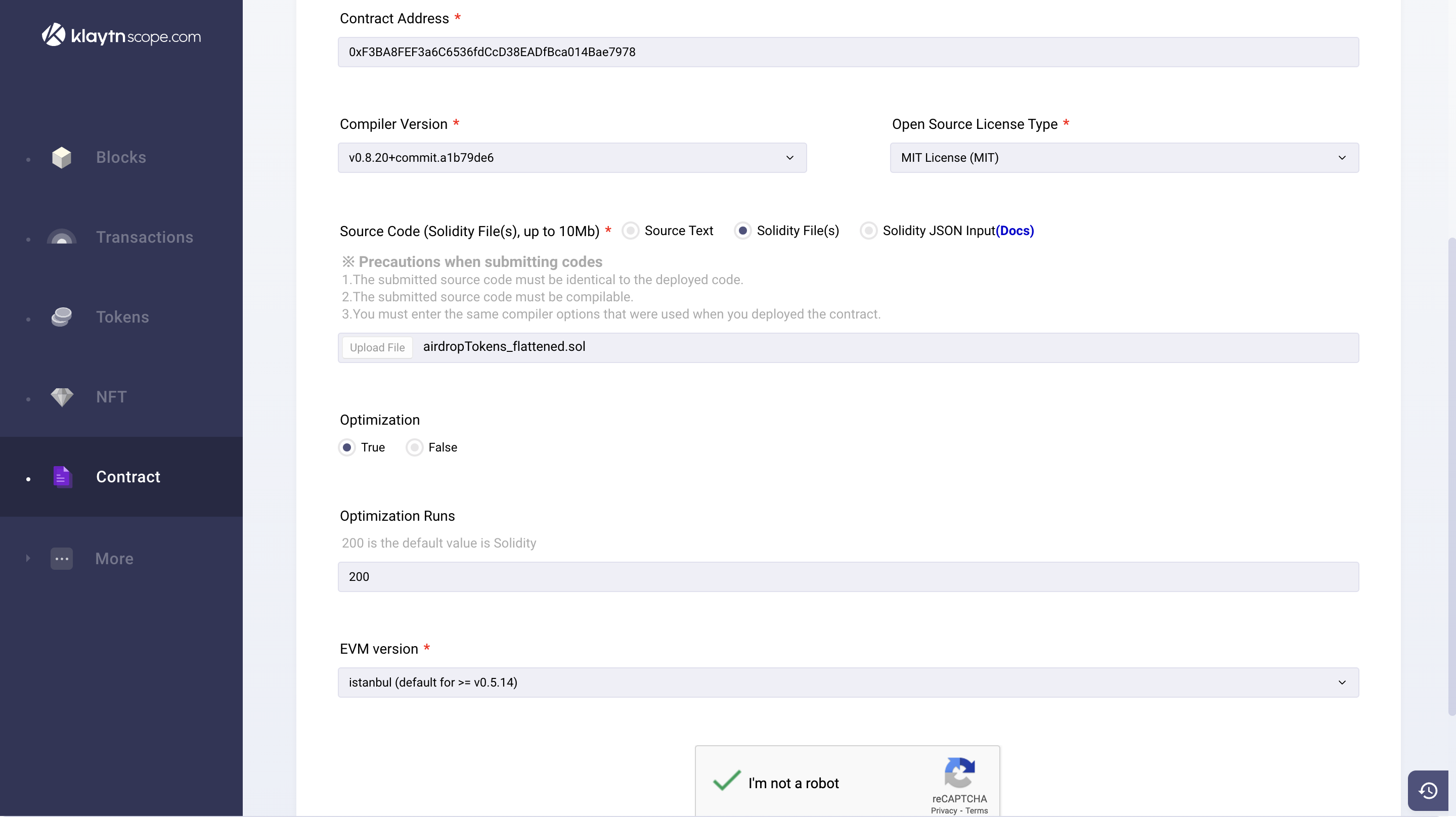Click the Klaytnscope logo

point(121,35)
